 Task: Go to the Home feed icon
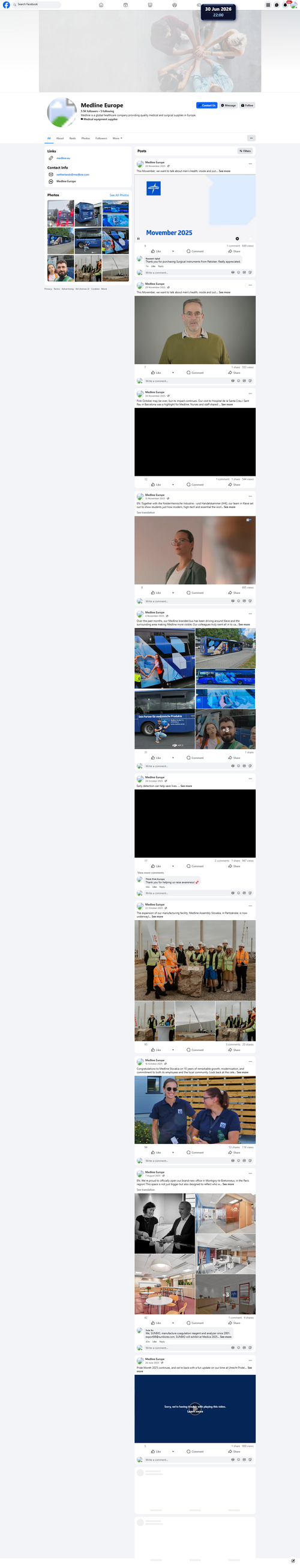[101, 5]
